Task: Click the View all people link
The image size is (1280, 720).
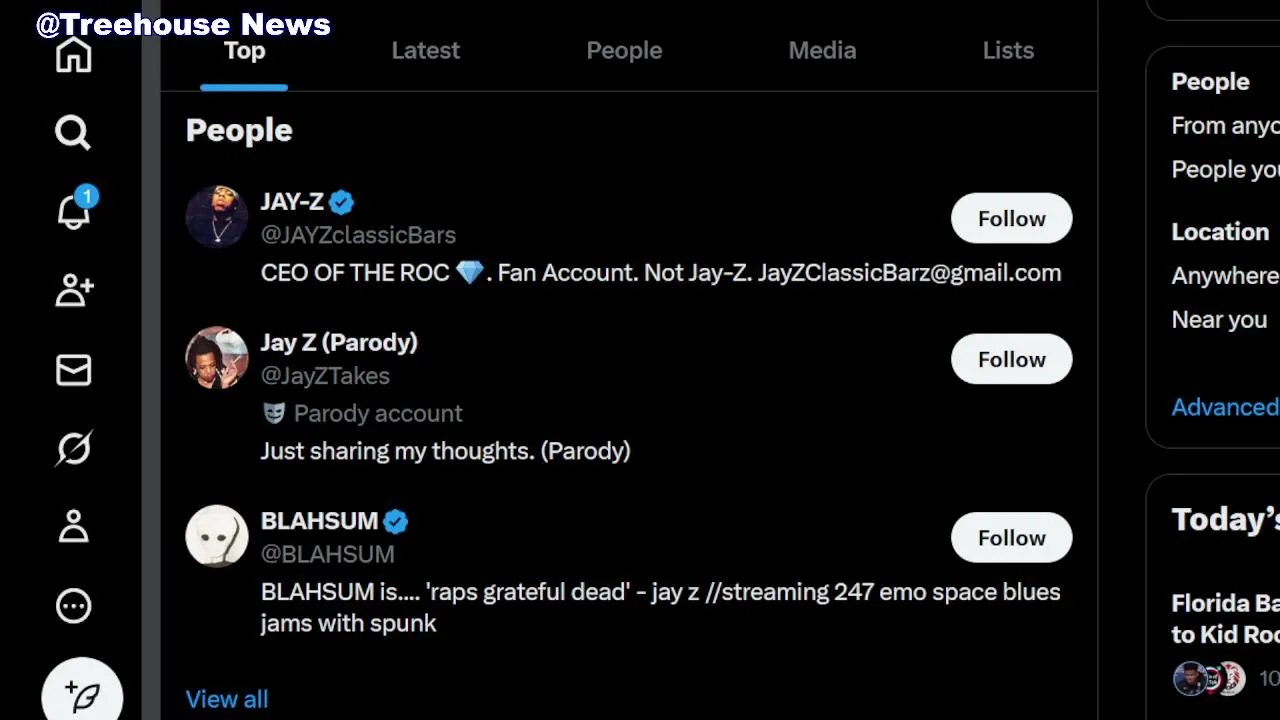Action: click(227, 699)
